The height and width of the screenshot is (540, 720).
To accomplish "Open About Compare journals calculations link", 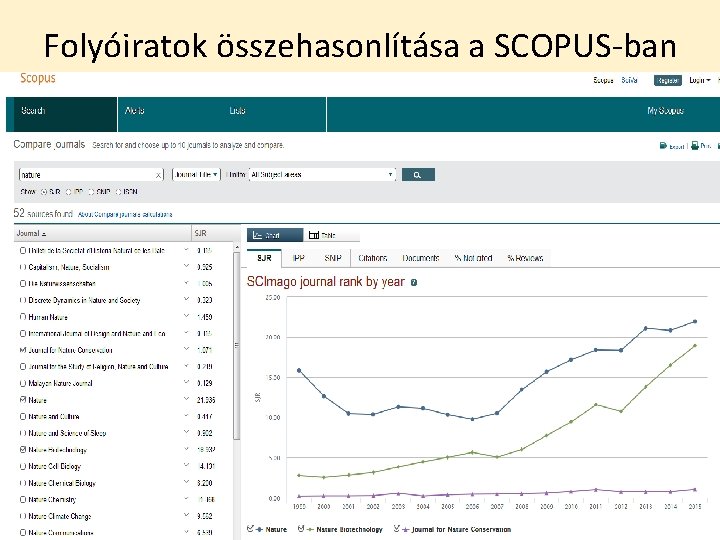I will pos(125,214).
